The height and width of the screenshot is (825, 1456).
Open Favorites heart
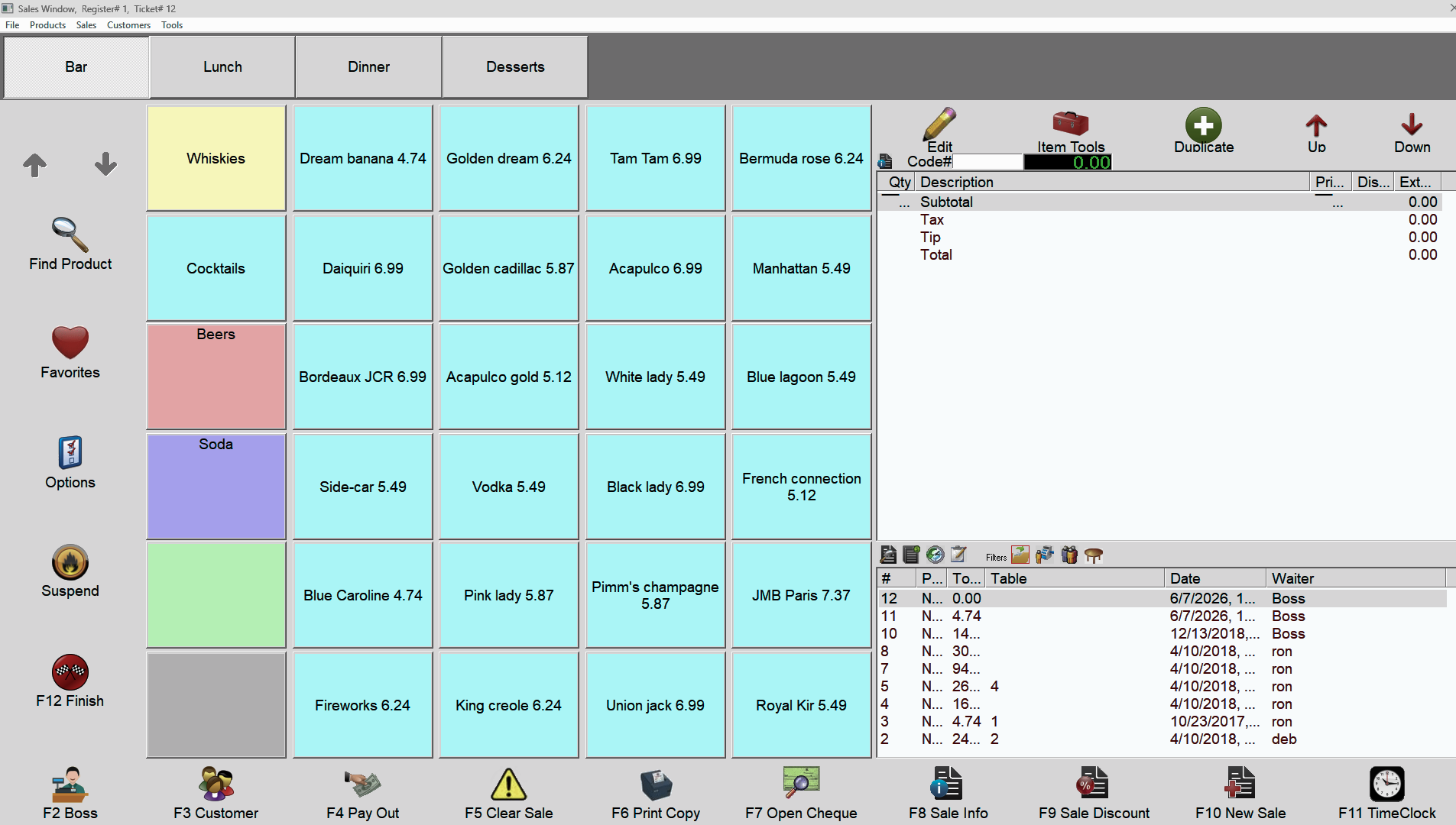[x=70, y=352]
